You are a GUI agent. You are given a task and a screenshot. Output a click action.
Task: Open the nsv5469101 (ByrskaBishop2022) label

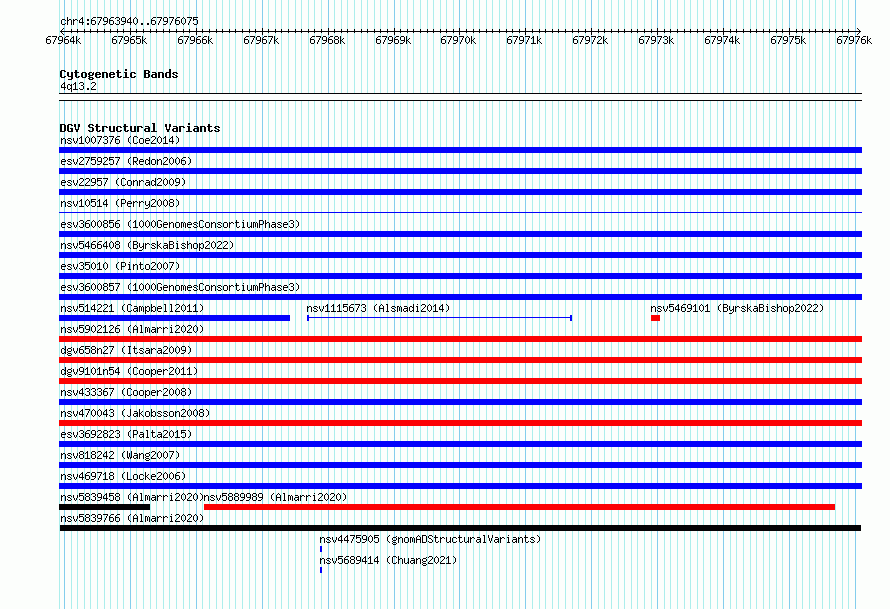click(737, 308)
